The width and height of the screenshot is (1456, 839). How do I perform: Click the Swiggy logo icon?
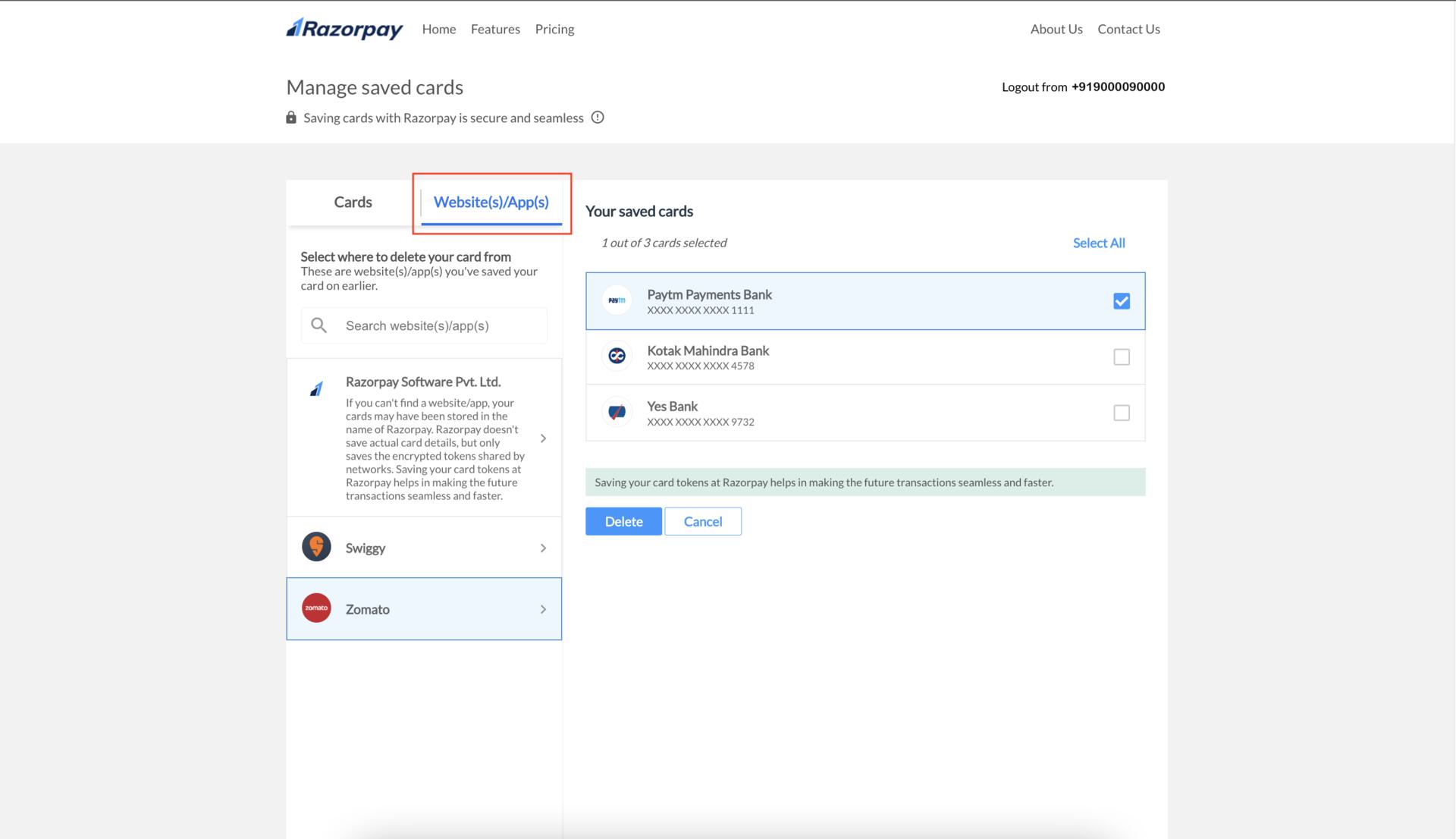coord(316,547)
